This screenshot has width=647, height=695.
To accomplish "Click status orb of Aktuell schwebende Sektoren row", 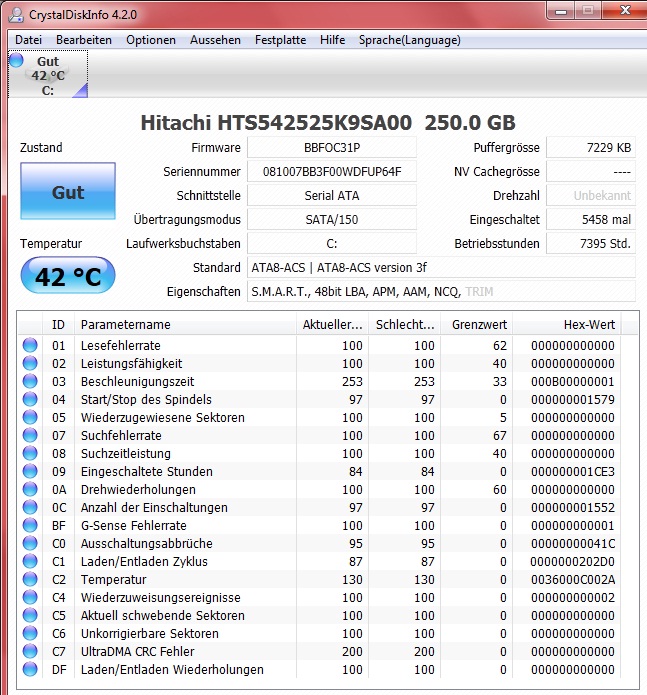I will (x=30, y=615).
